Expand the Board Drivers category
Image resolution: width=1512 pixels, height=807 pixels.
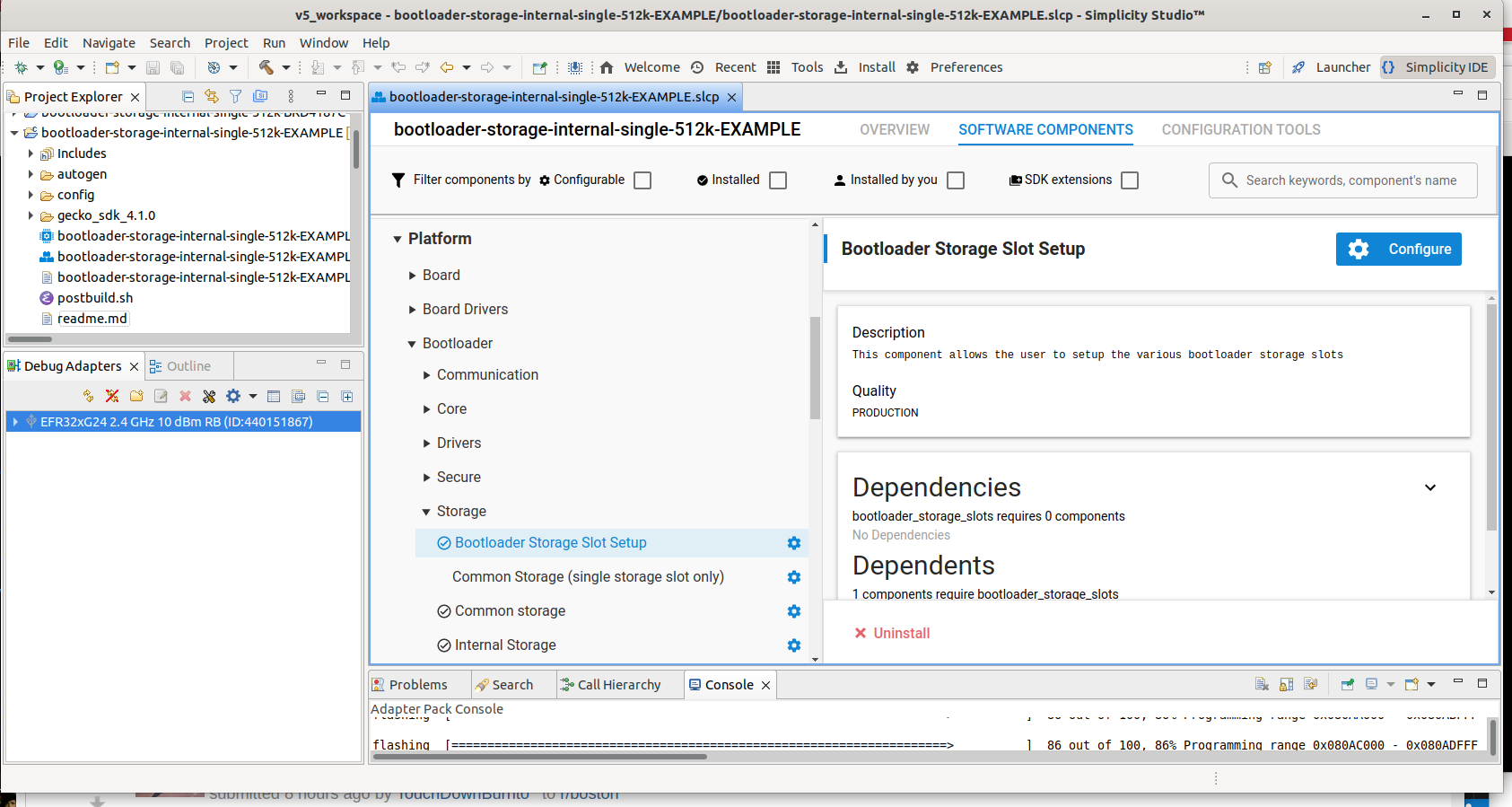pyautogui.click(x=412, y=310)
